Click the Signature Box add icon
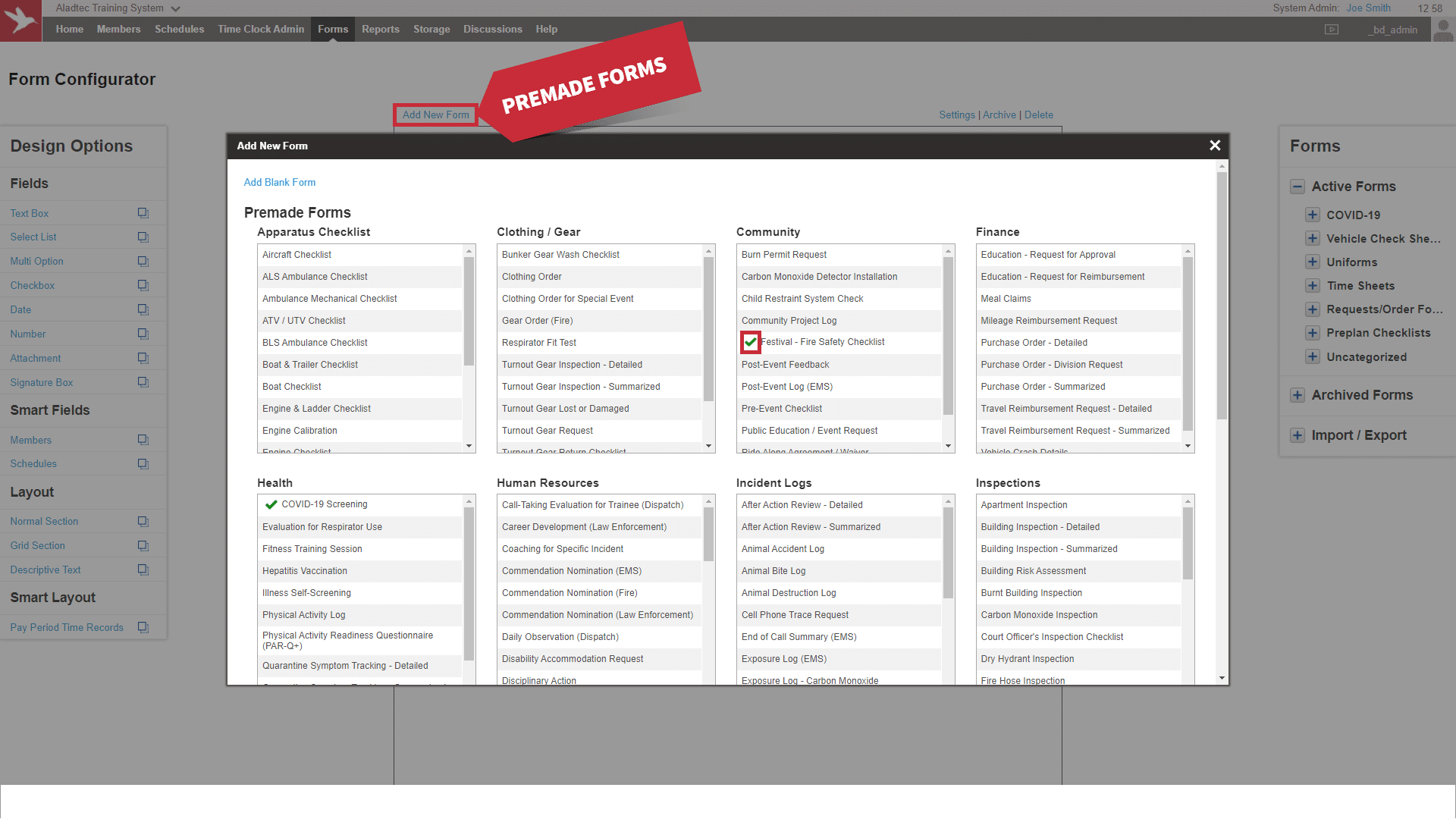The width and height of the screenshot is (1456, 819). (143, 382)
